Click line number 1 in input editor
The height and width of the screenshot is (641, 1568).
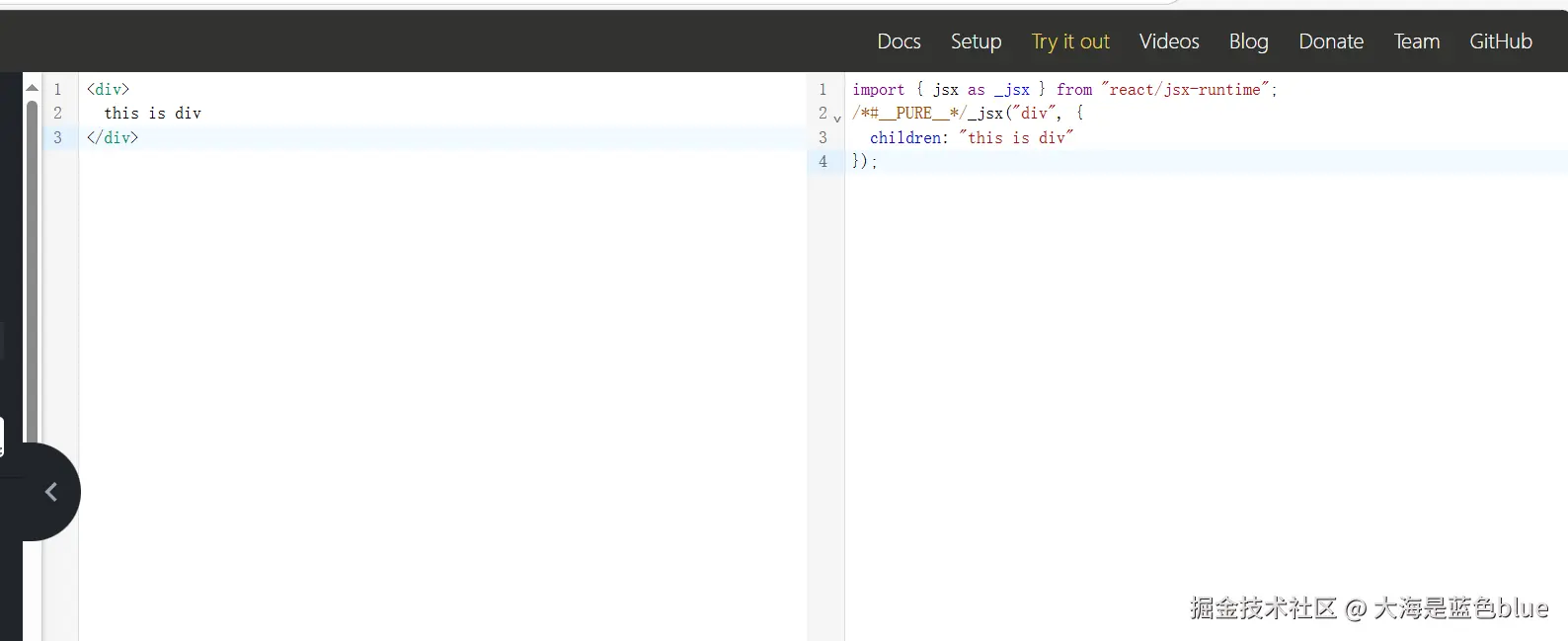coord(57,89)
